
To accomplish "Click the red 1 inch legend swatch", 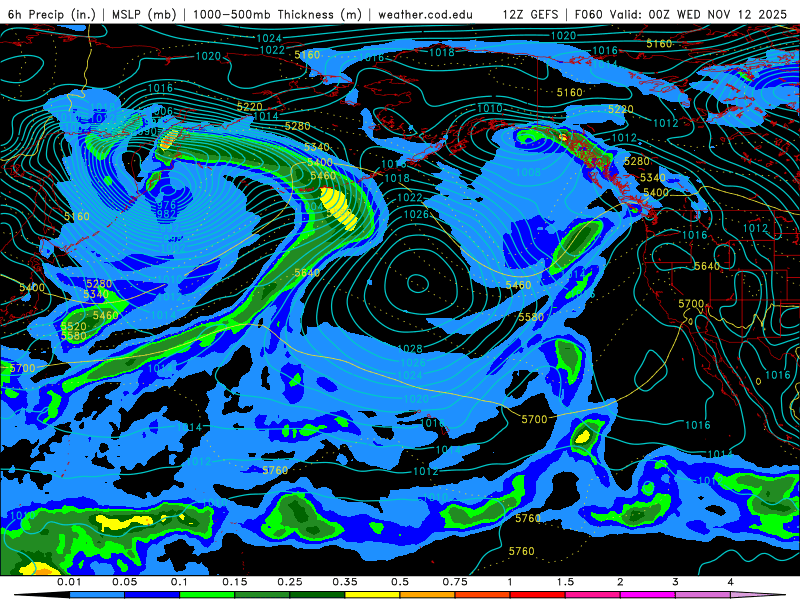I will pyautogui.click(x=538, y=595).
